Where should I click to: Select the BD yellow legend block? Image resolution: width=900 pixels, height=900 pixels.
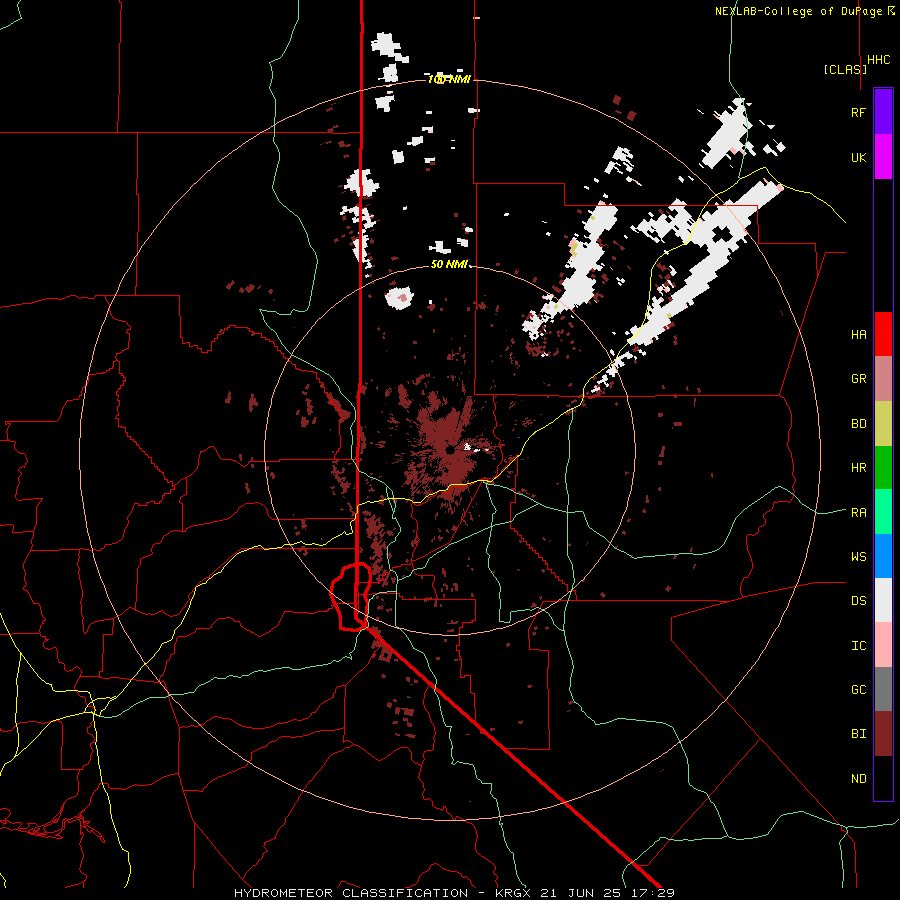pos(883,424)
